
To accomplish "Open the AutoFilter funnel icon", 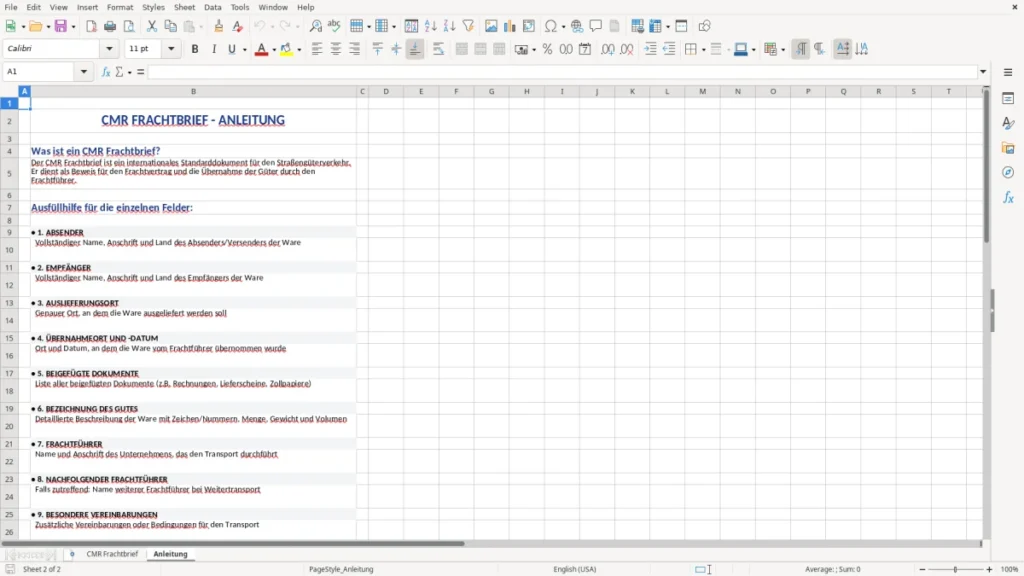I will click(468, 26).
